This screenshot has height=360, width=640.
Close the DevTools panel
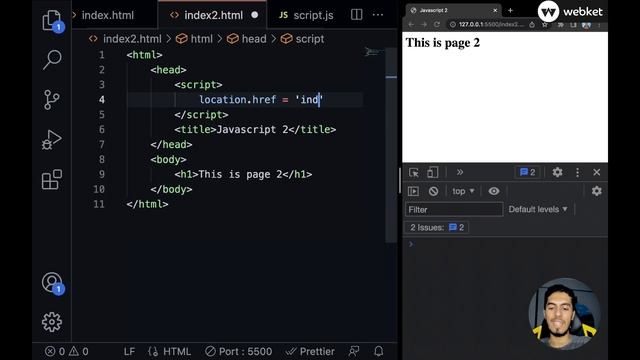(x=597, y=172)
